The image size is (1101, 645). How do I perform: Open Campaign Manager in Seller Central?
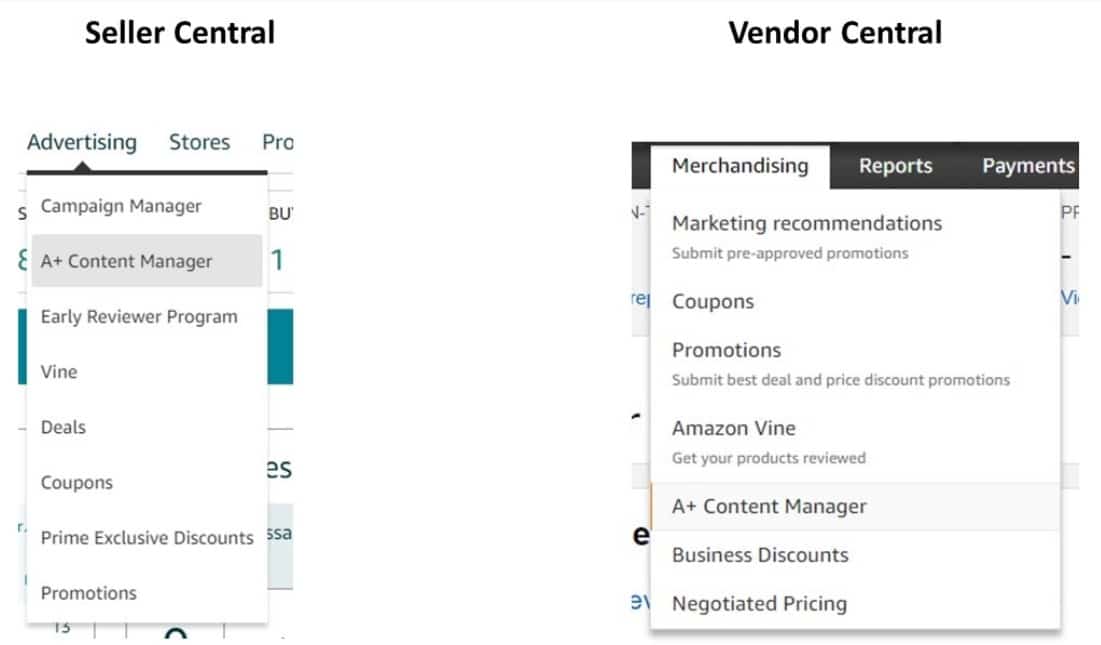[121, 206]
